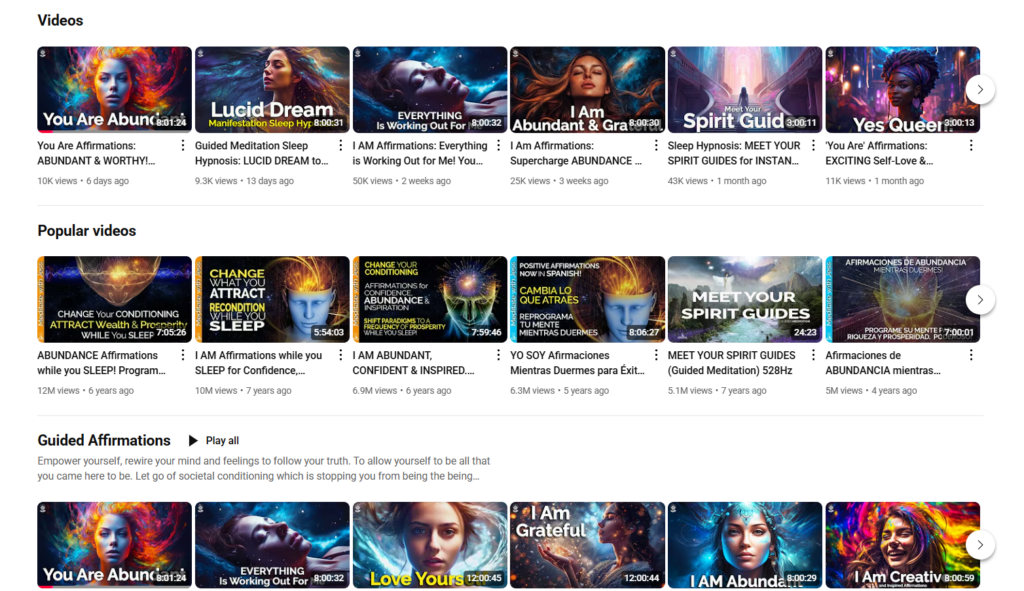The height and width of the screenshot is (591, 1024).
Task: Open options menu for 'Sleep Hypnosis: MEET YOUR SPIRIT GUIDES' video
Action: (x=813, y=146)
